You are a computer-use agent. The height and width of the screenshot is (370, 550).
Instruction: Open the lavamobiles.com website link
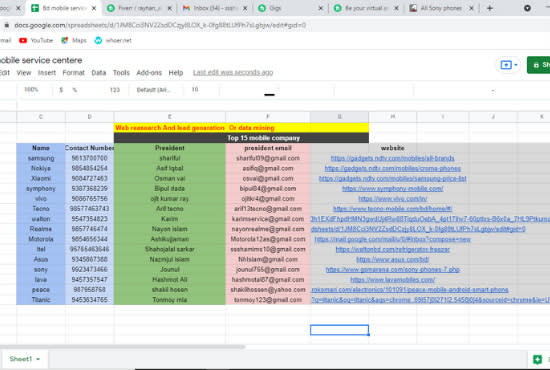coord(393,280)
